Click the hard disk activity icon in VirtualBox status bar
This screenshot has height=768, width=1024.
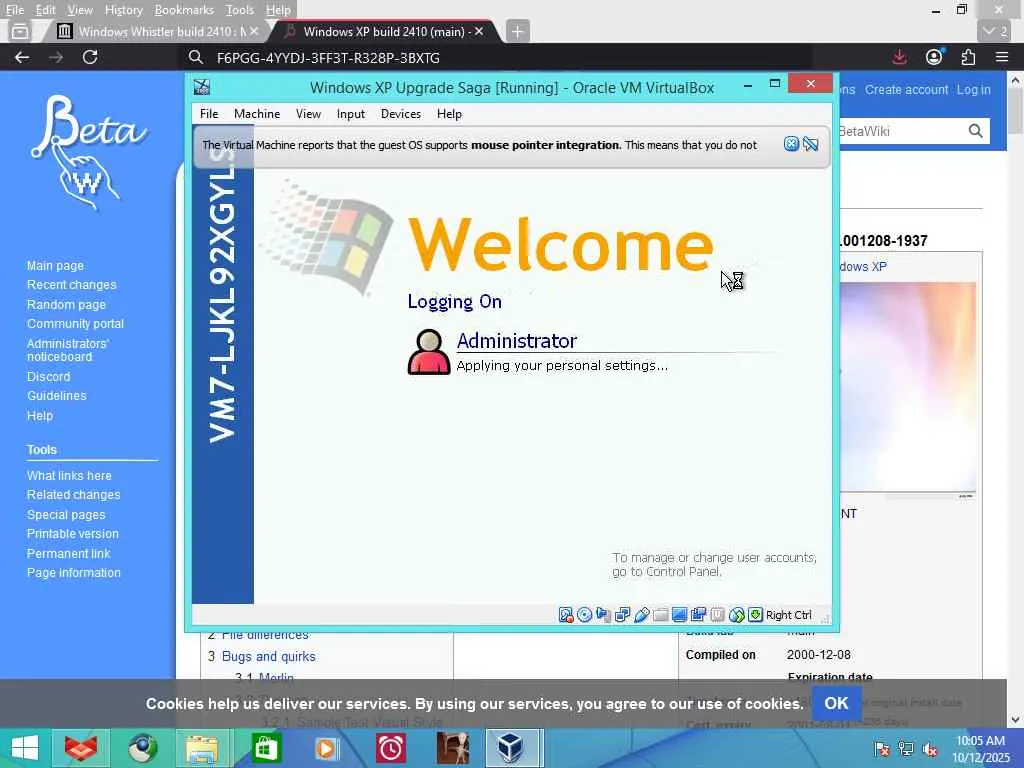tap(566, 615)
